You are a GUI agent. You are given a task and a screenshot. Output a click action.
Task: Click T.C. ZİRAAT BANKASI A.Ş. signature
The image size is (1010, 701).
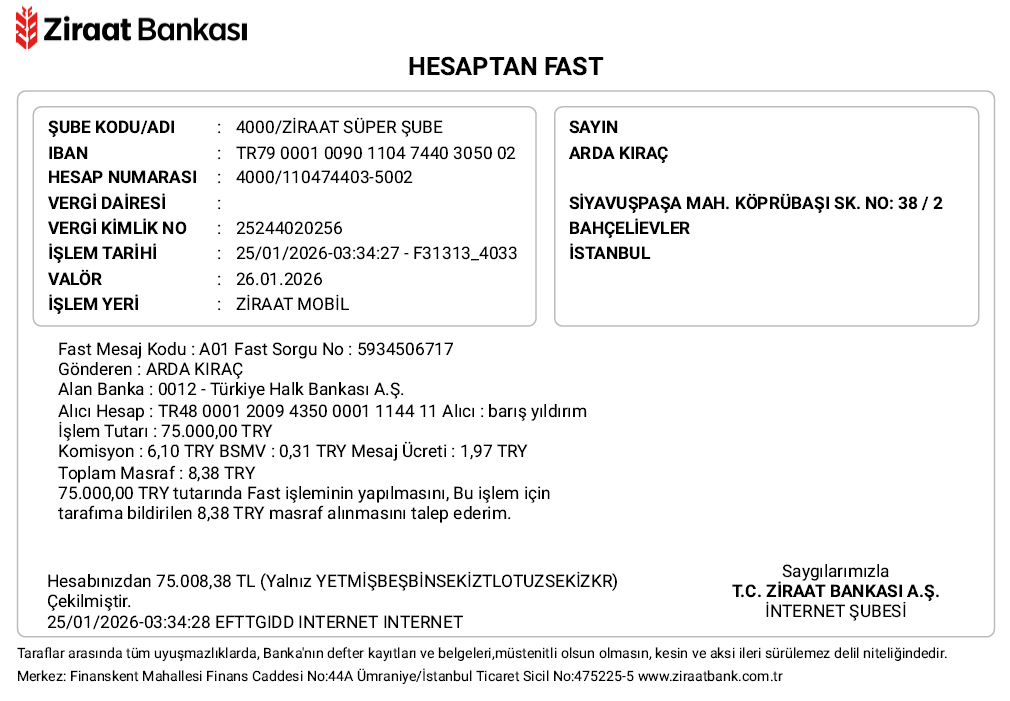point(835,591)
